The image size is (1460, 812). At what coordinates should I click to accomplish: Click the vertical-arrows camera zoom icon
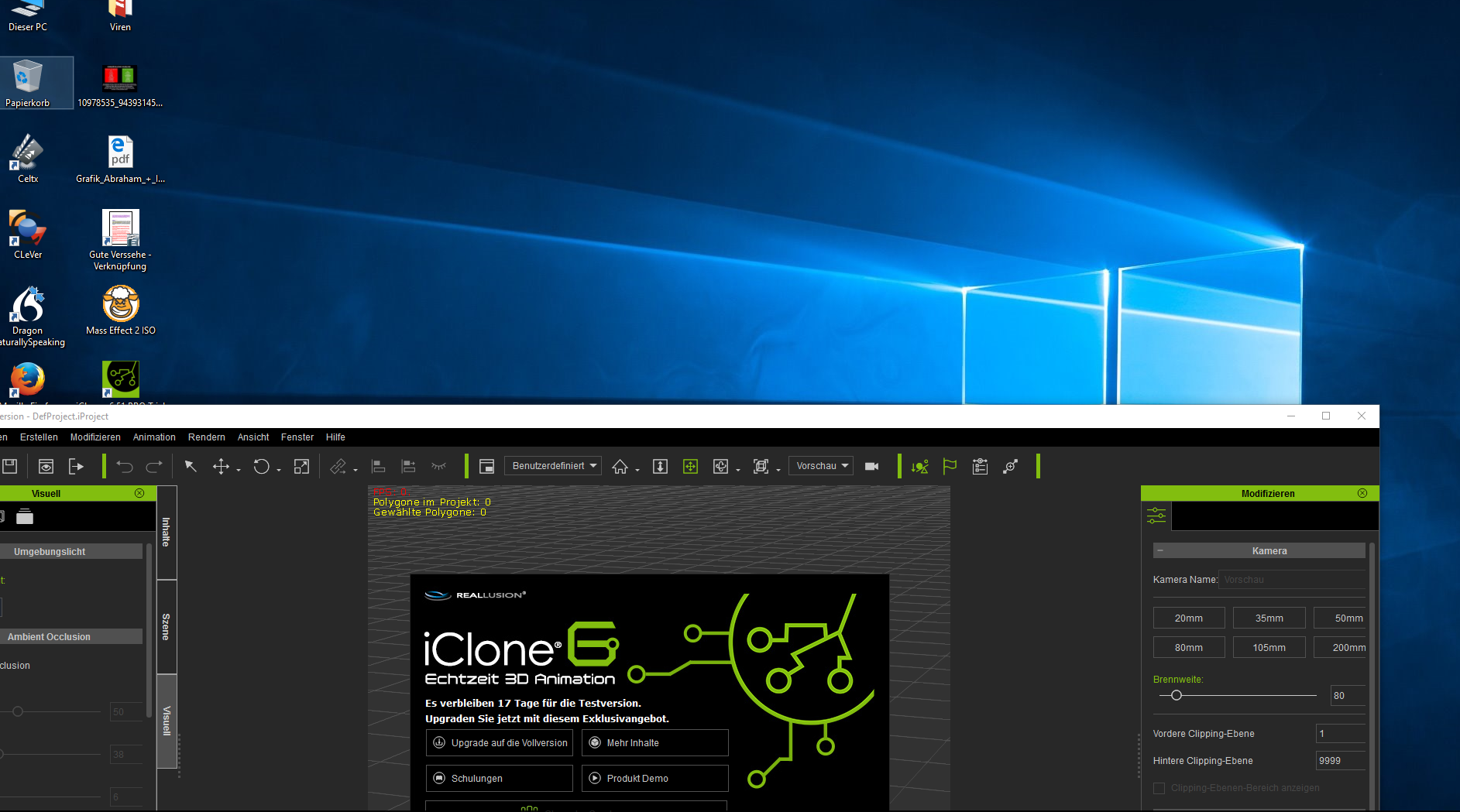[x=660, y=466]
